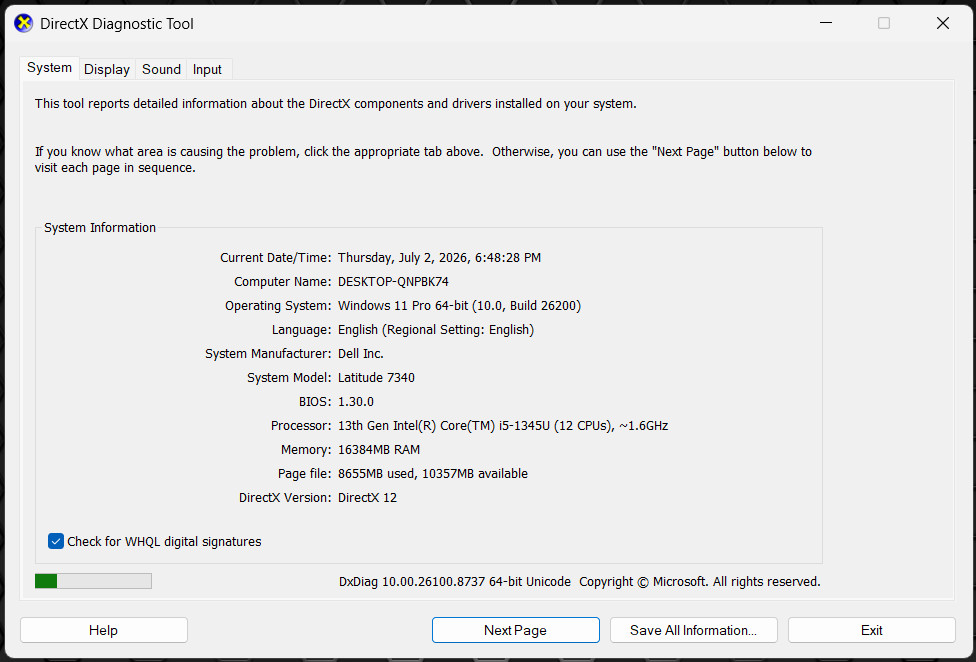Click the DirectX 12 version value

(x=367, y=498)
